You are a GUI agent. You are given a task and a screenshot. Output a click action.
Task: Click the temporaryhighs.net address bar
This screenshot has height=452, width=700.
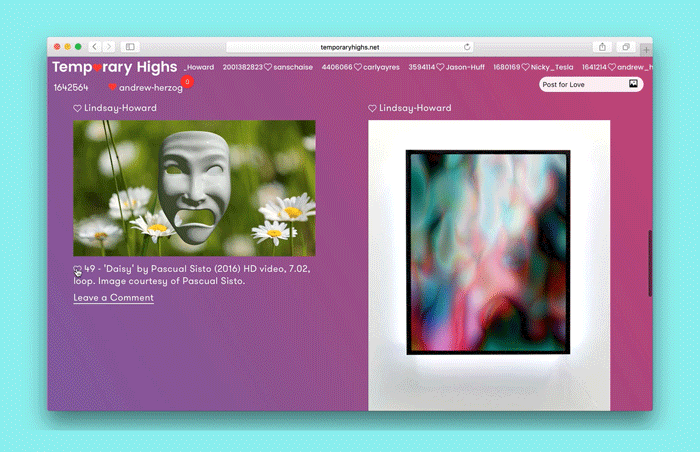click(x=350, y=47)
